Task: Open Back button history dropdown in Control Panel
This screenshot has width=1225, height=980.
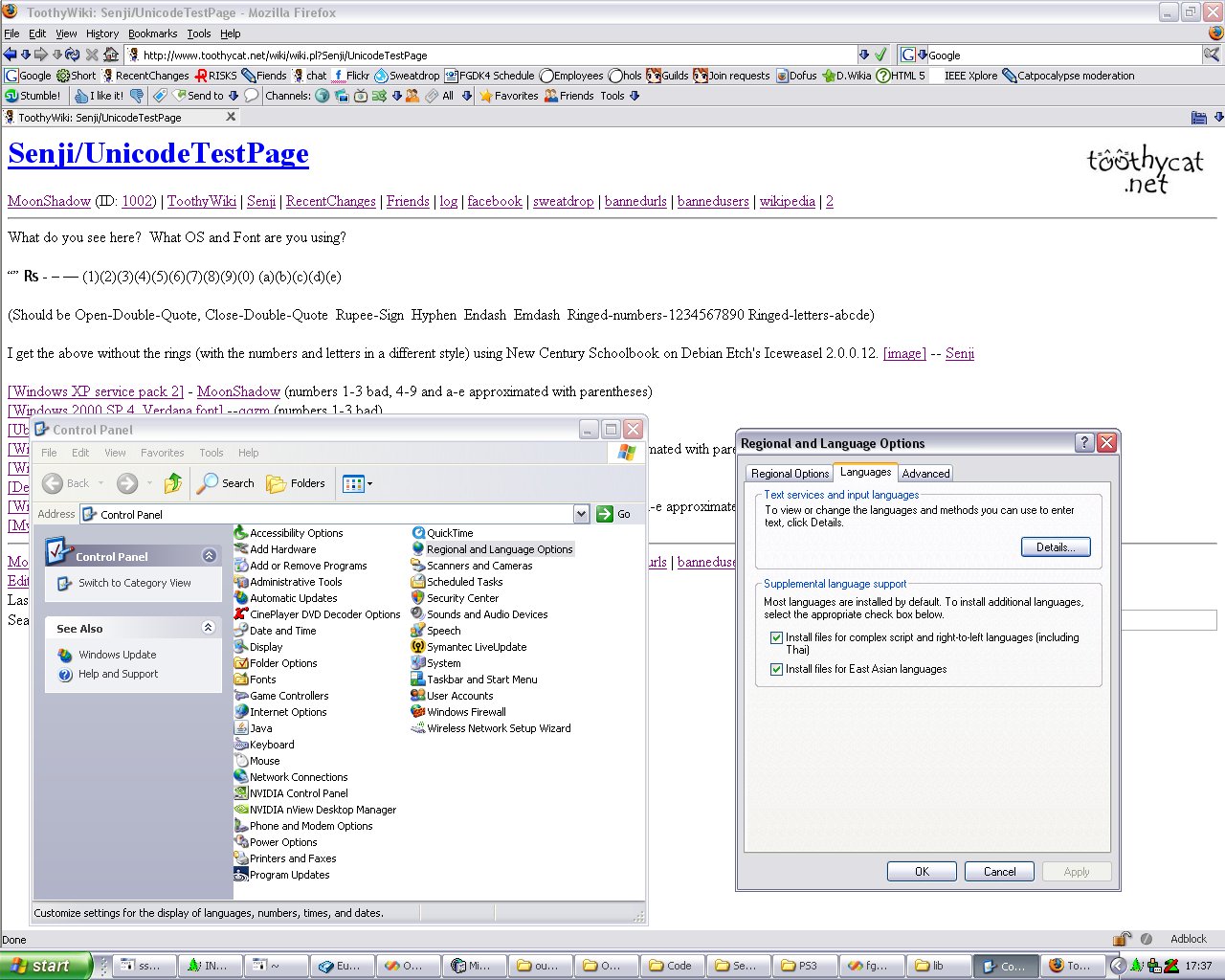Action: point(99,483)
